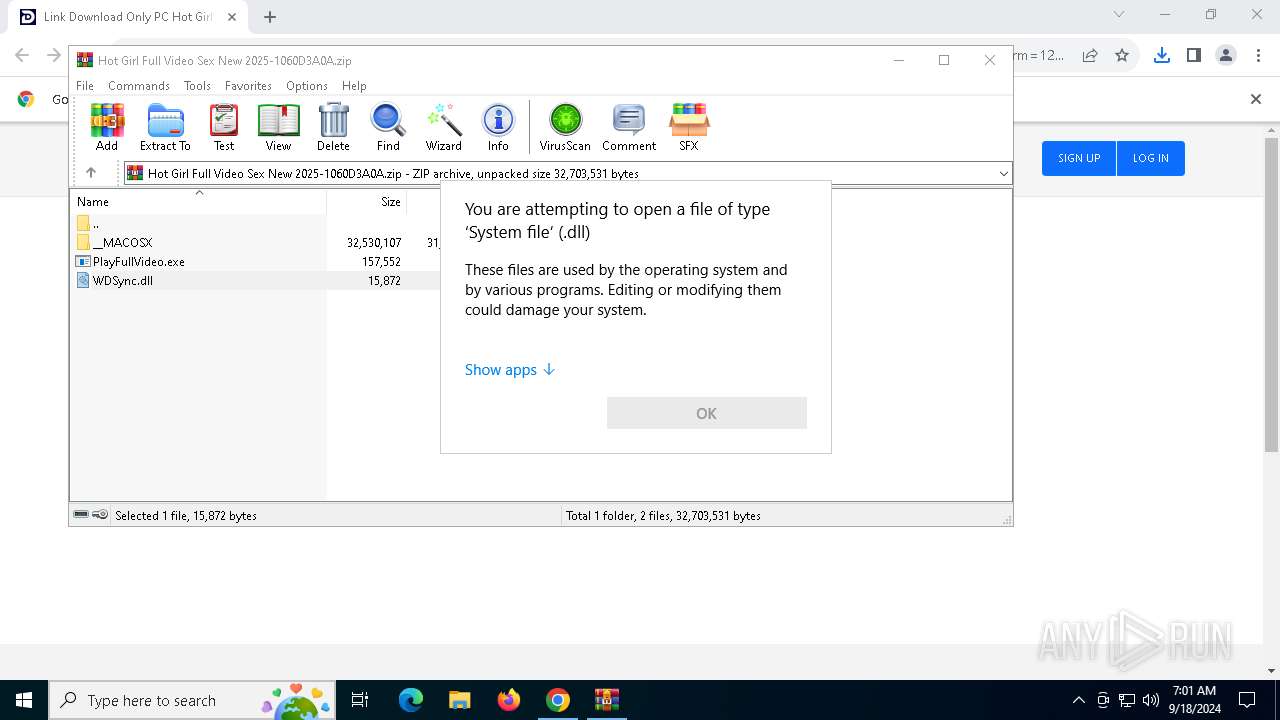
Task: Dismiss Chrome infobar with X
Action: [x=1256, y=99]
